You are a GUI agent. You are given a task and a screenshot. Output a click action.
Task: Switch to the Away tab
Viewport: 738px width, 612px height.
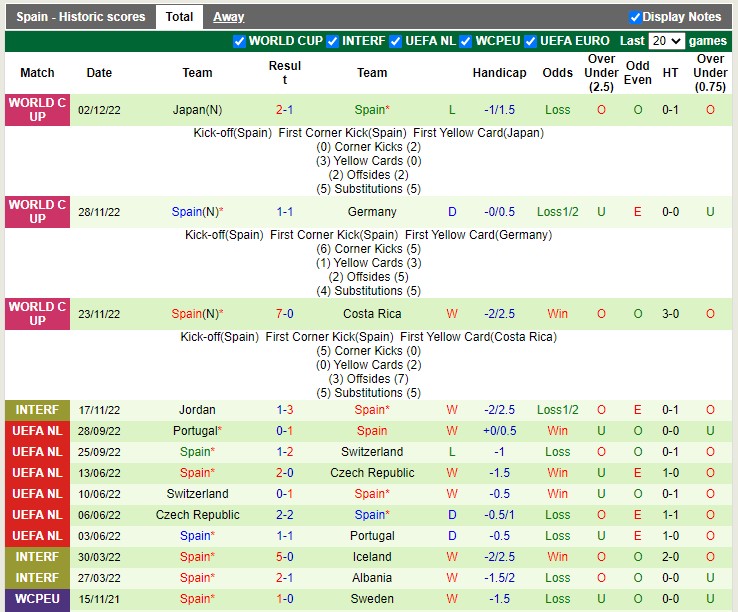coord(228,17)
